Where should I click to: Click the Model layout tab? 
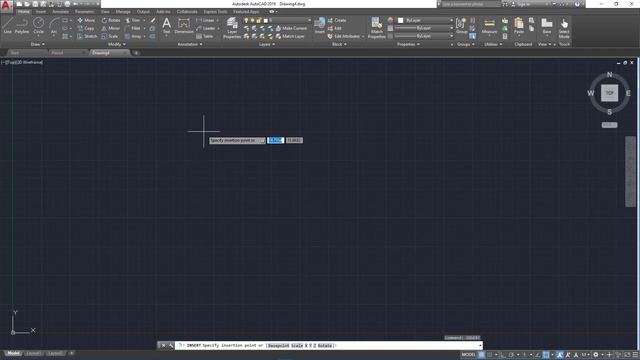pos(13,353)
